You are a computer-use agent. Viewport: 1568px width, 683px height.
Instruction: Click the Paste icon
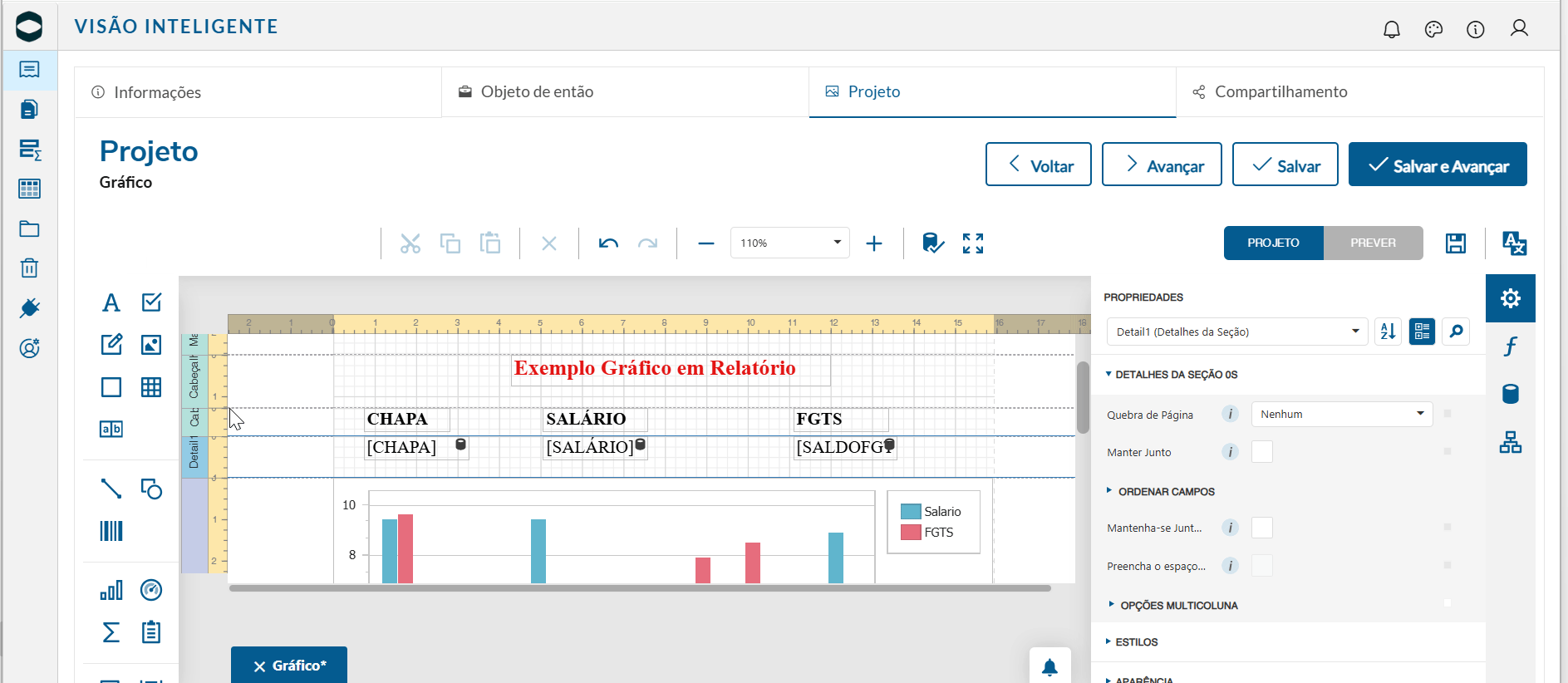tap(490, 243)
